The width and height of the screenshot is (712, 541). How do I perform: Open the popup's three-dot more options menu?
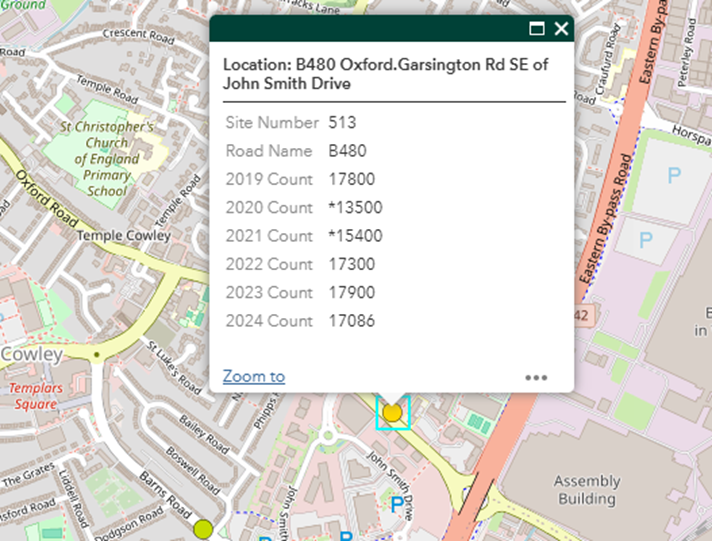point(536,377)
